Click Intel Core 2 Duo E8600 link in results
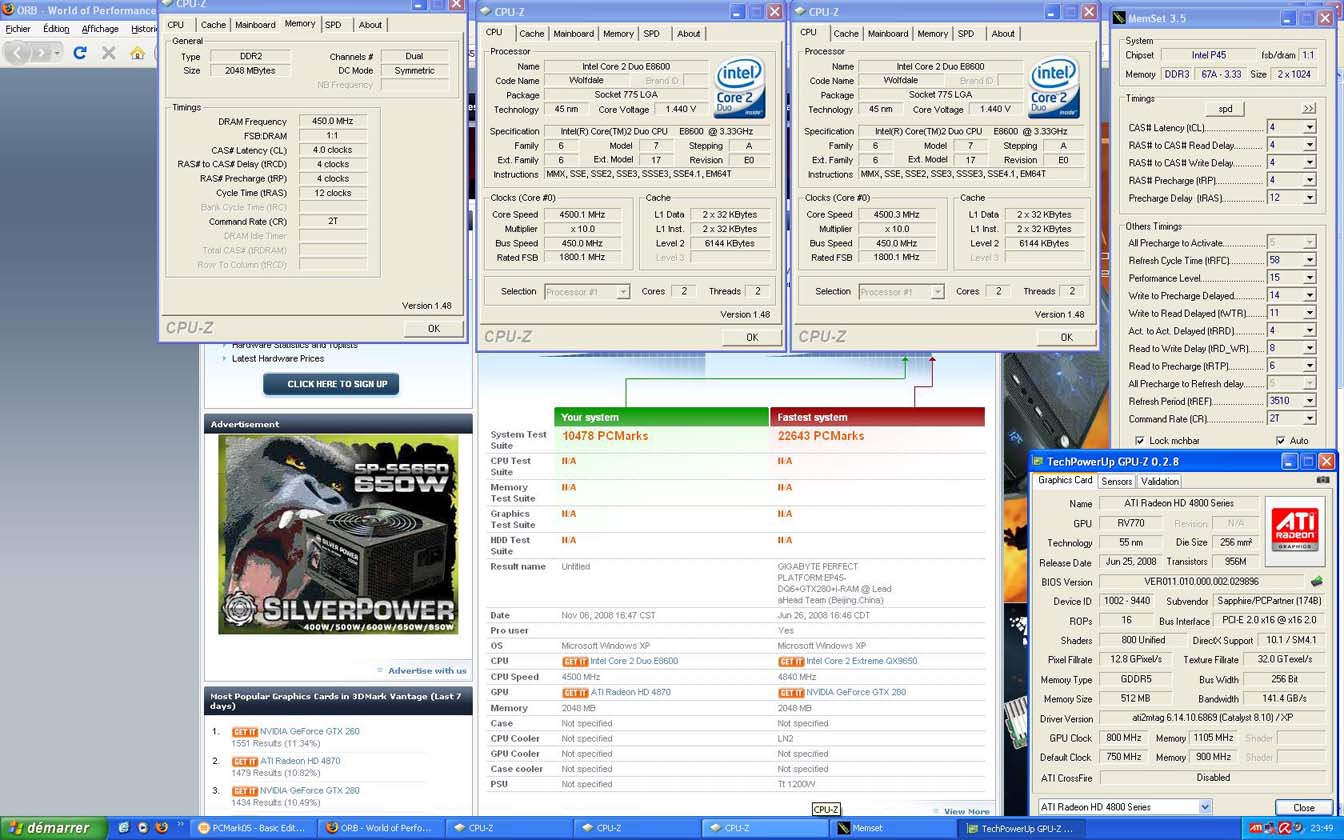The image size is (1344, 840). pyautogui.click(x=634, y=662)
